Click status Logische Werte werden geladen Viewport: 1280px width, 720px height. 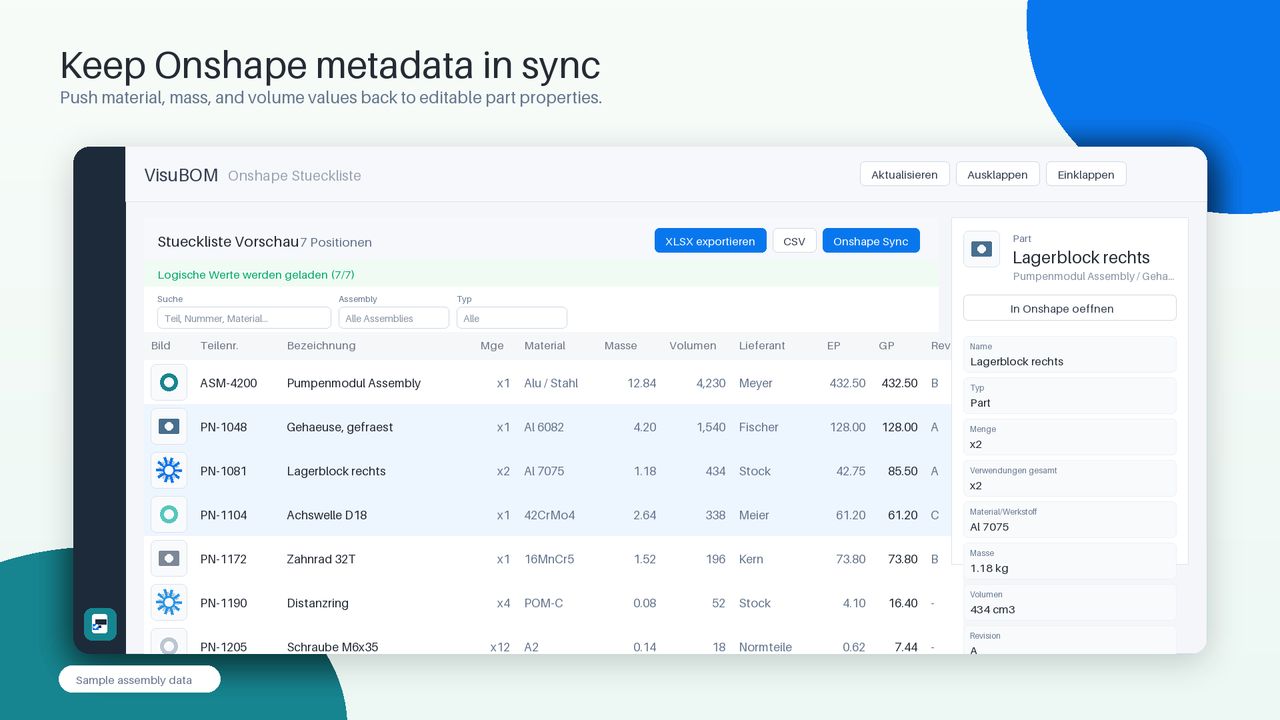click(x=256, y=274)
